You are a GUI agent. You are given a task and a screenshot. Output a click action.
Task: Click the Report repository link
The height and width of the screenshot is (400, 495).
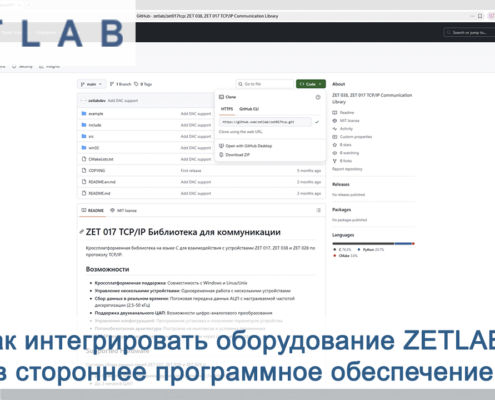pos(347,169)
